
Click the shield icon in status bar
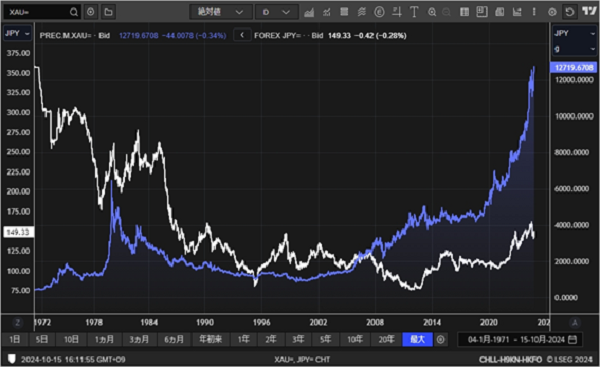(12, 359)
